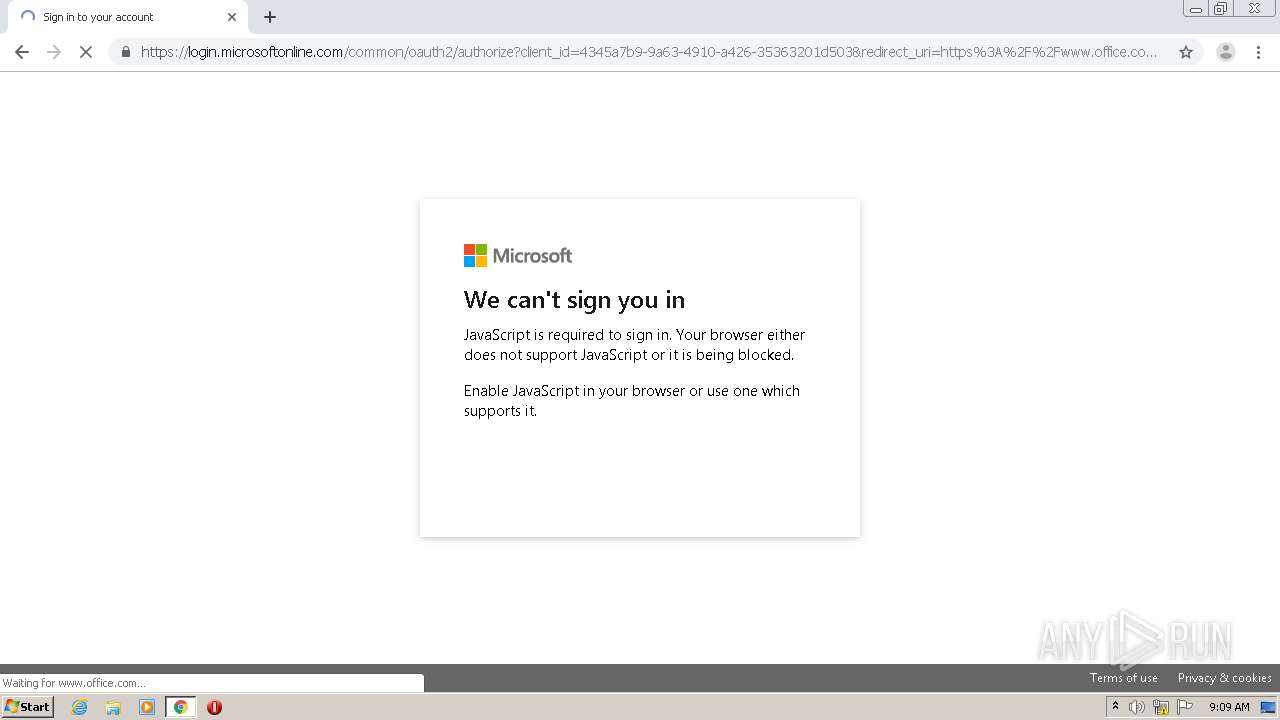The image size is (1280, 720).
Task: Launch Internet Explorer from the taskbar
Action: (80, 707)
